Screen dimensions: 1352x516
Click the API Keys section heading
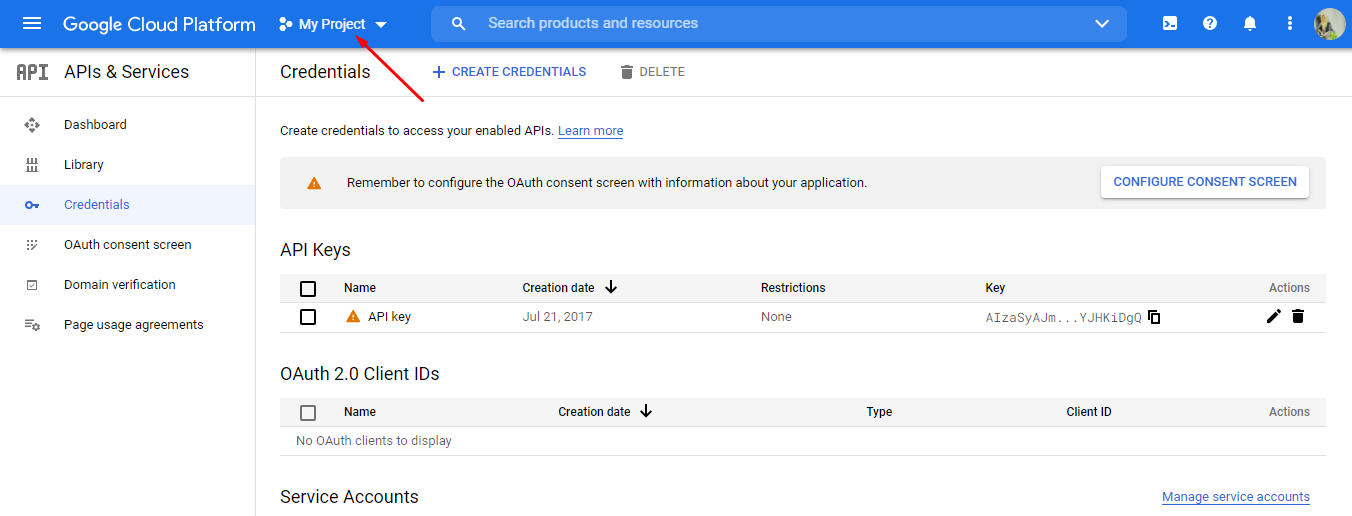(315, 250)
